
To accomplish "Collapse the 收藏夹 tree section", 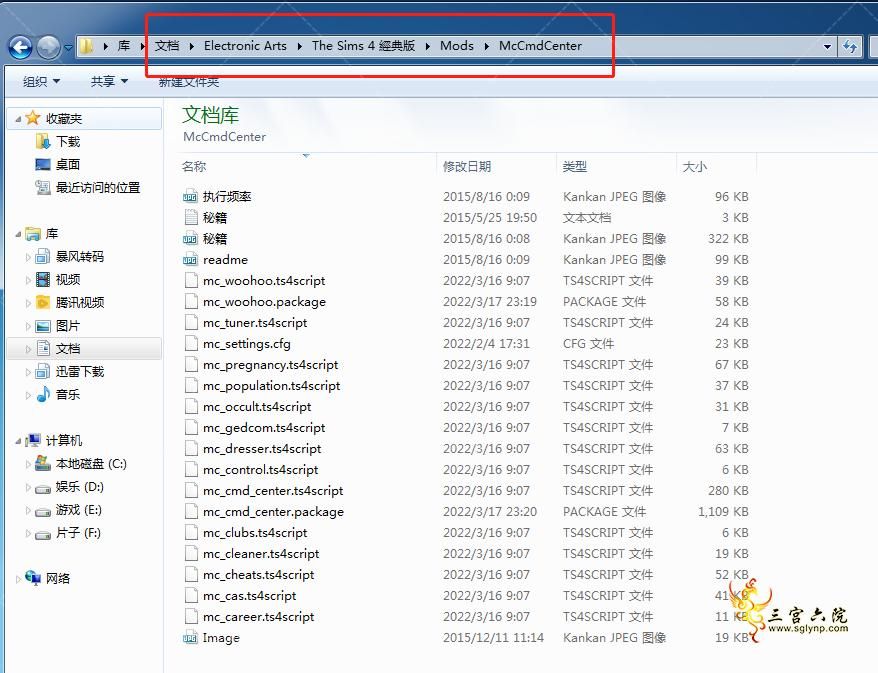I will 18,119.
